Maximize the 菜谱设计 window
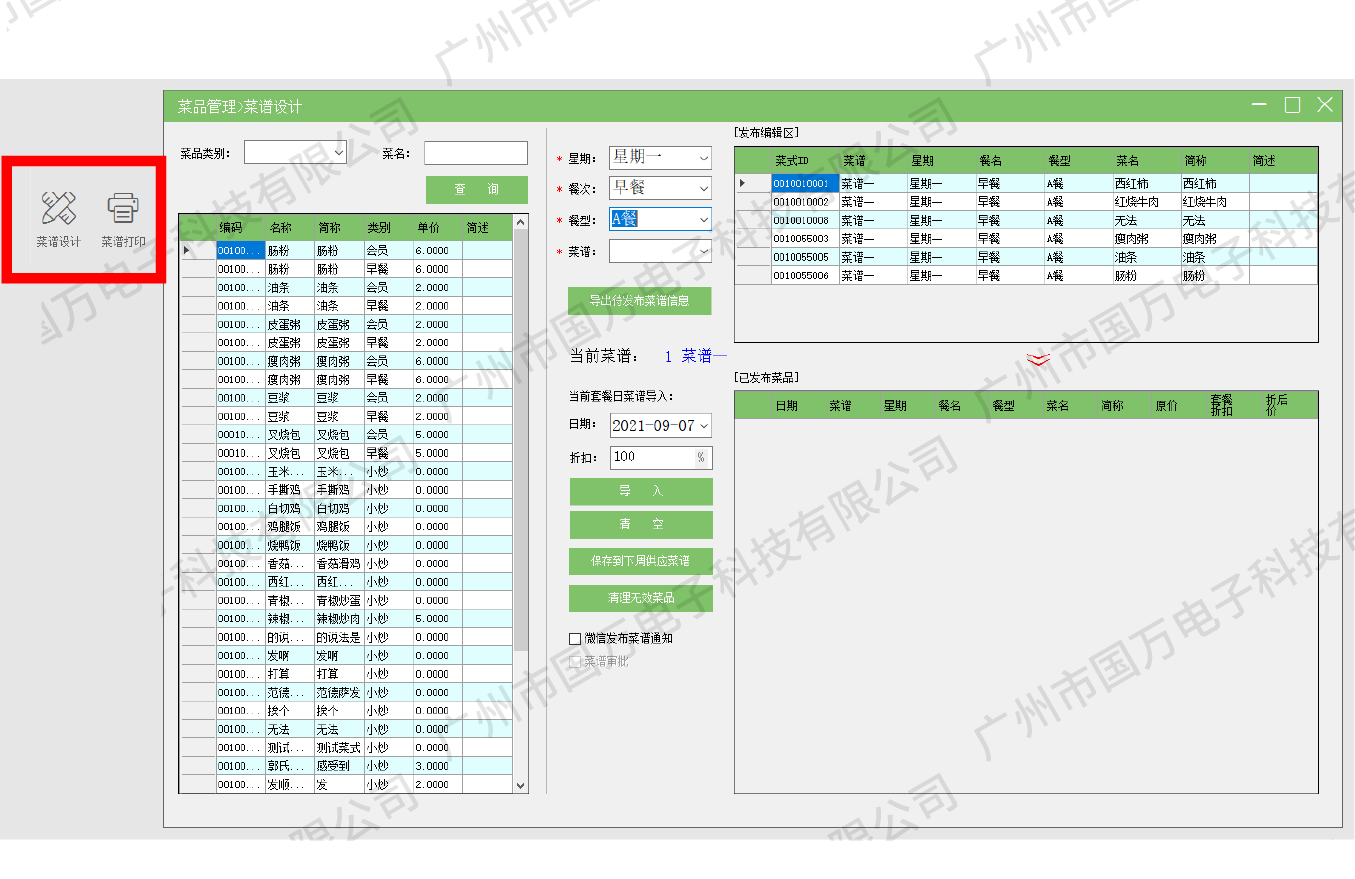 (x=1292, y=105)
